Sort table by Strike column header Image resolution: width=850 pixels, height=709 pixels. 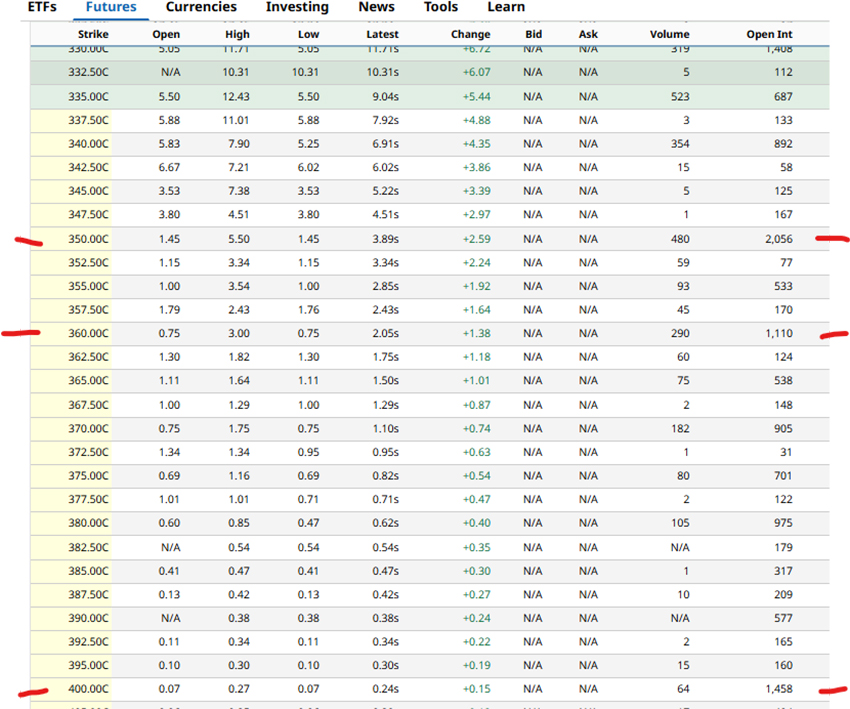coord(93,34)
